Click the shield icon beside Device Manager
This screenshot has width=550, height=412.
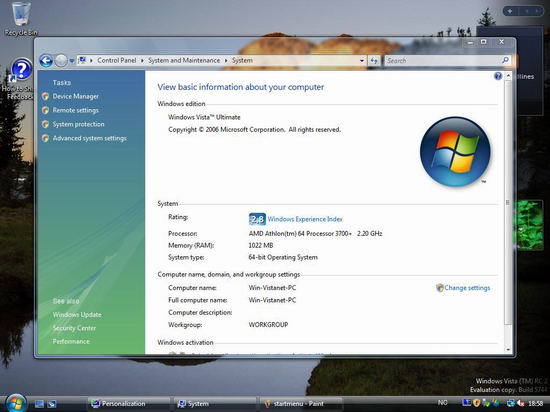45,96
